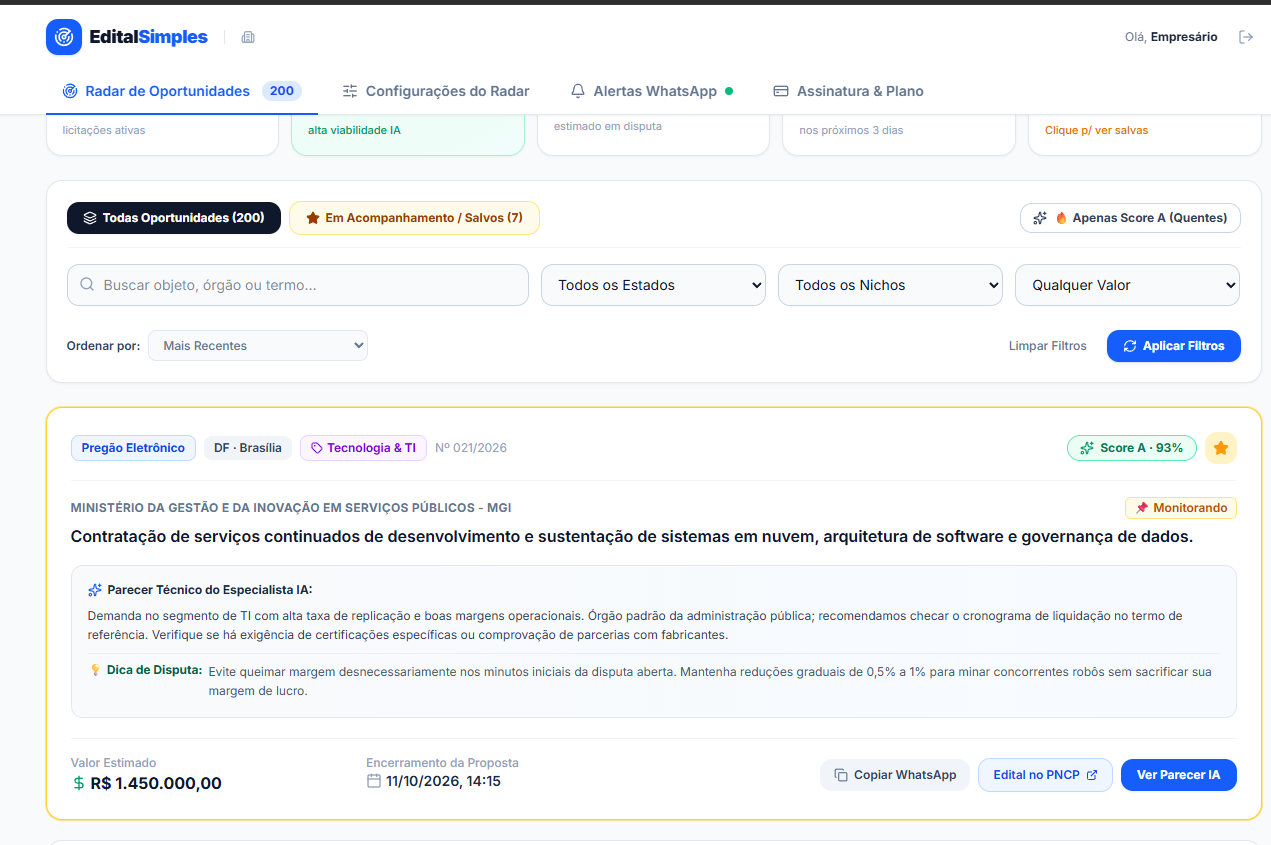Select Todas Oportunidades (200) filter
The image size is (1271, 845).
coord(174,218)
